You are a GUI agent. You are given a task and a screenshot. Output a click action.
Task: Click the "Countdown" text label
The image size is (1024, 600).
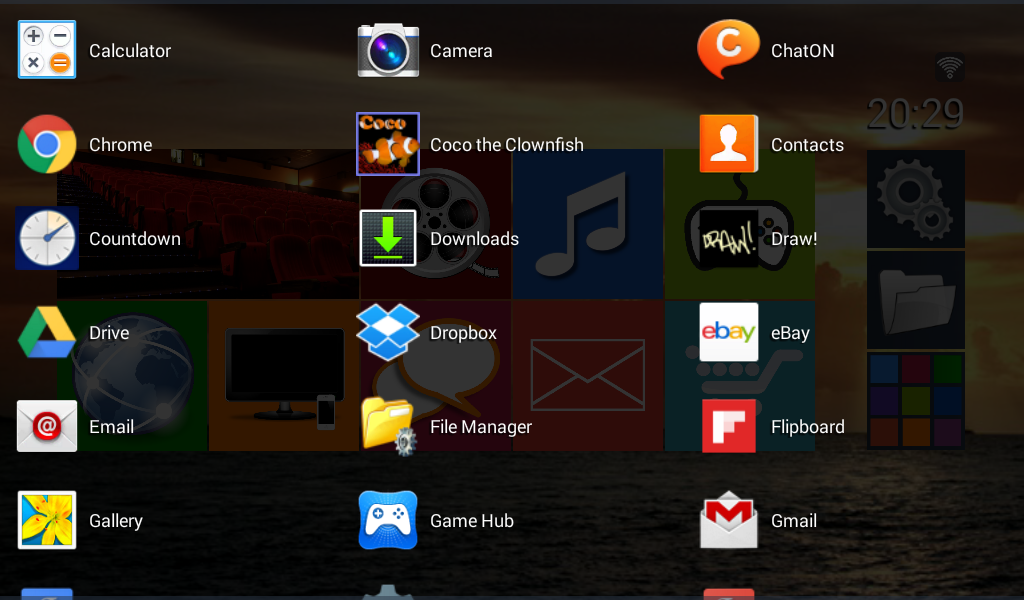pos(135,239)
